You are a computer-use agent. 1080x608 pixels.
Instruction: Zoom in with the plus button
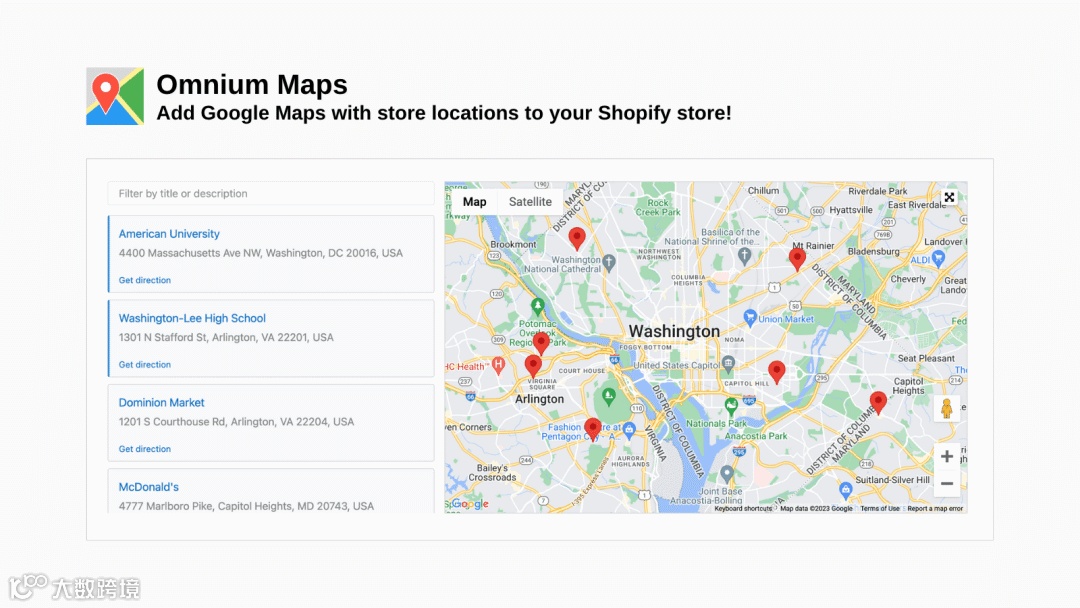(x=947, y=456)
